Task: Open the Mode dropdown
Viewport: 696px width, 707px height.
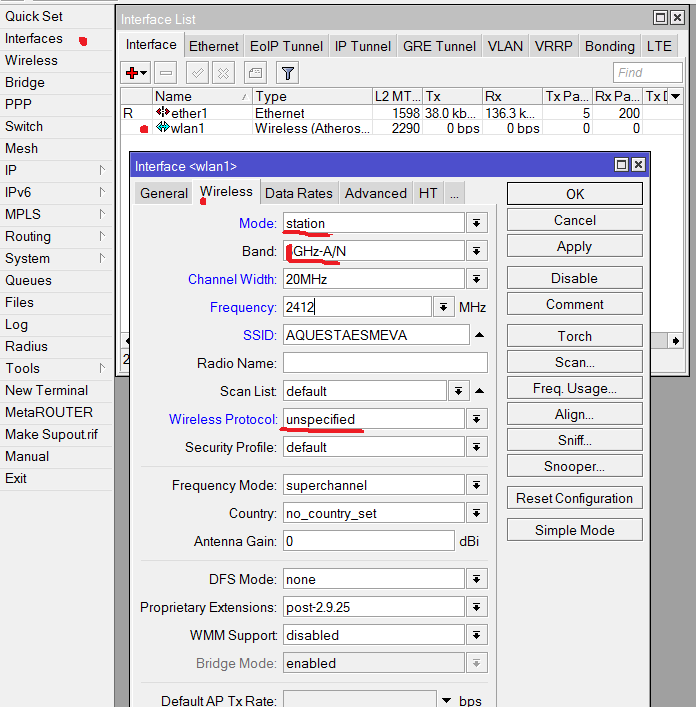Action: pyautogui.click(x=476, y=223)
